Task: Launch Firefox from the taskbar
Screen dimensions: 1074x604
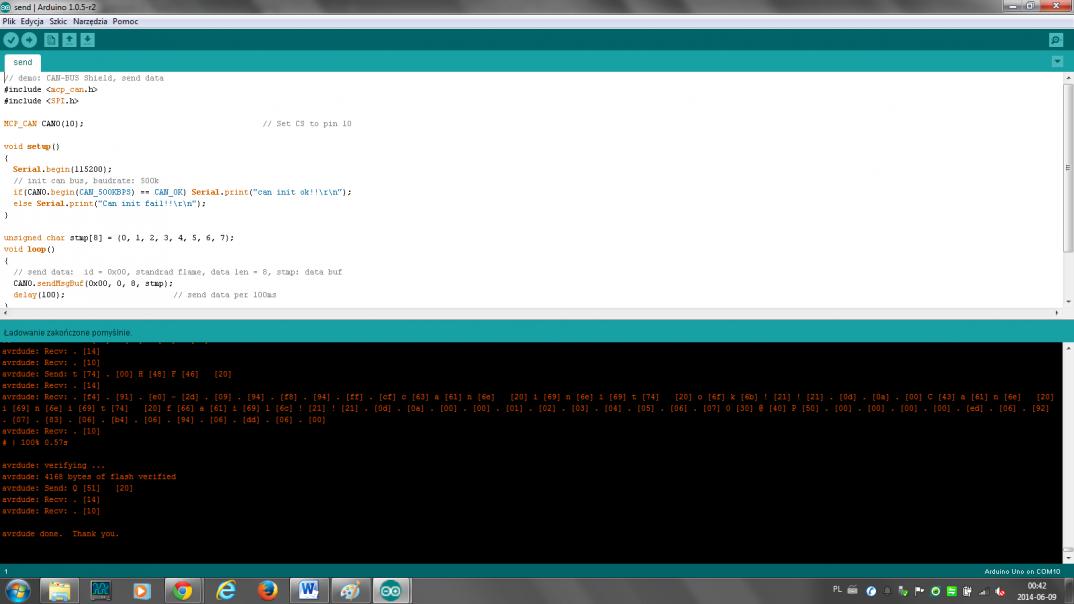Action: coord(267,591)
